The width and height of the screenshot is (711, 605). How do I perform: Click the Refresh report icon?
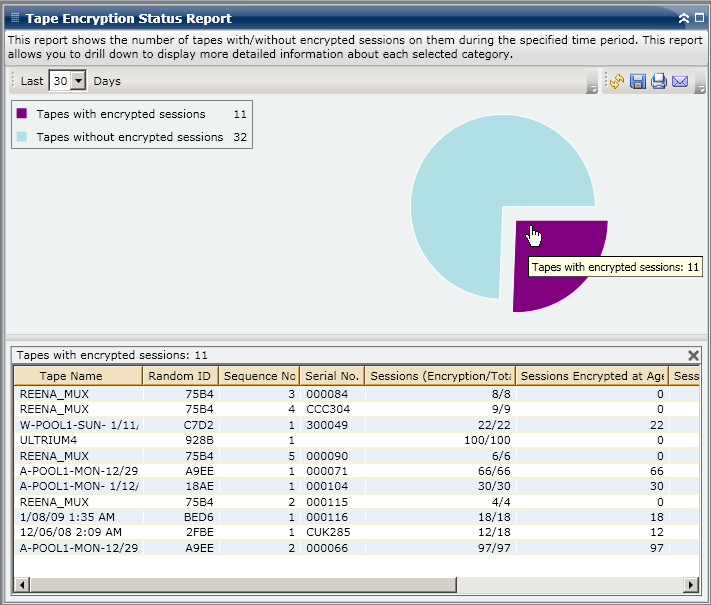617,81
